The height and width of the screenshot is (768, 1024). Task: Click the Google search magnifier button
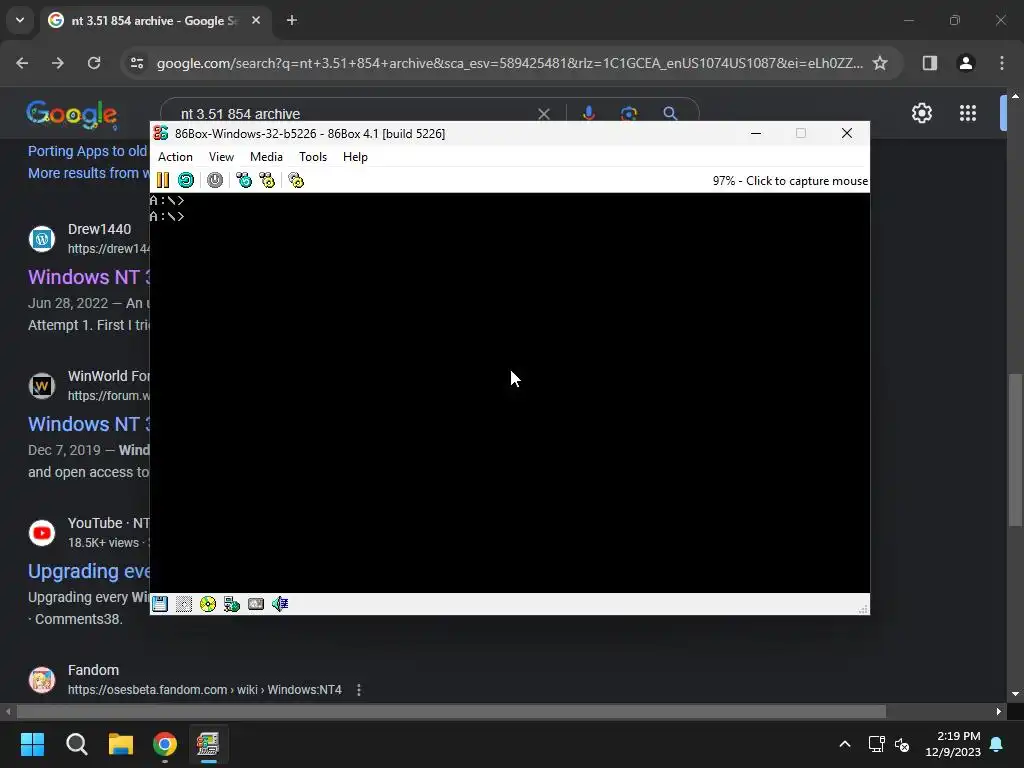[x=670, y=114]
